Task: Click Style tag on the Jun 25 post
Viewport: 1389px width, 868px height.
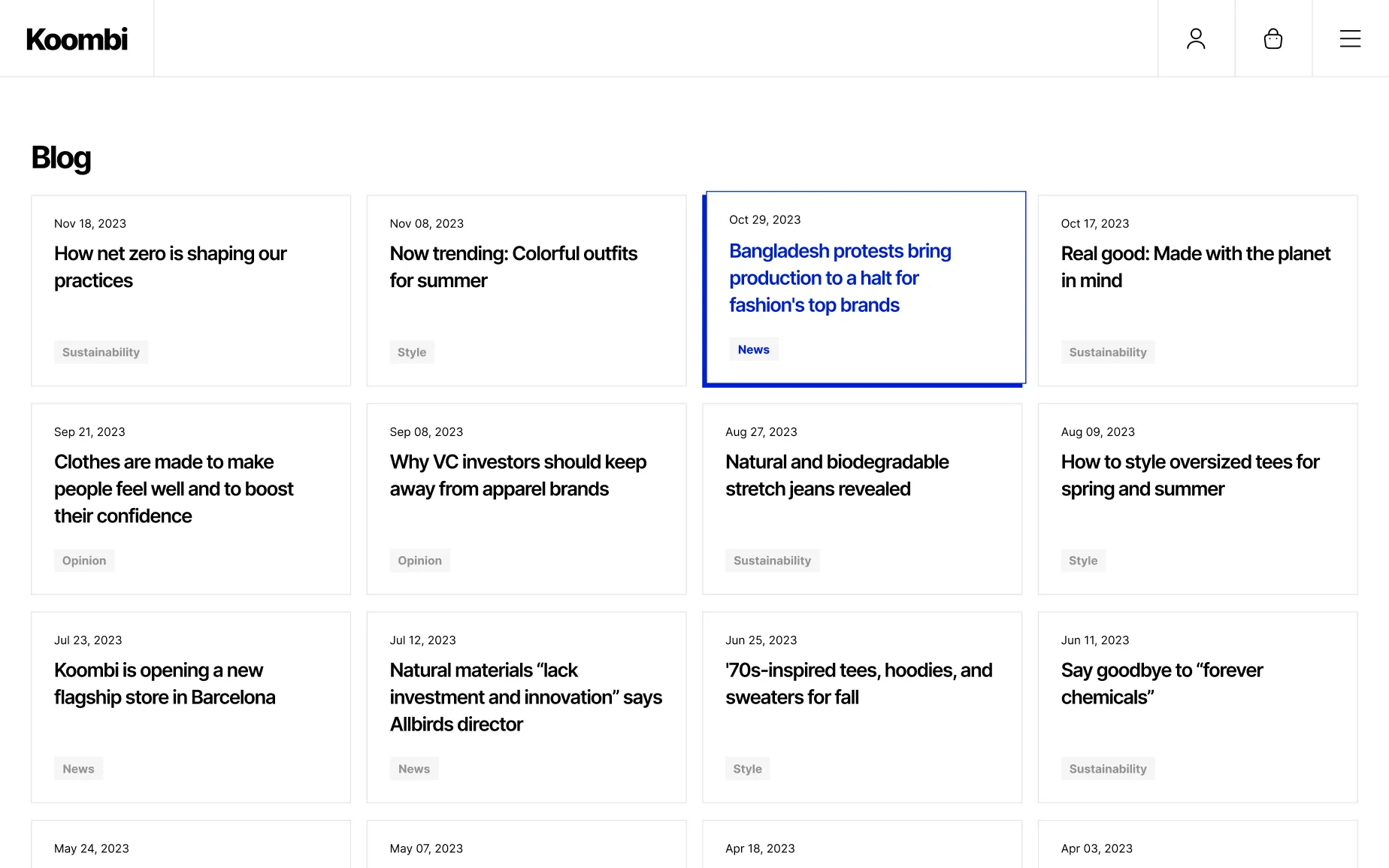Action: point(747,769)
